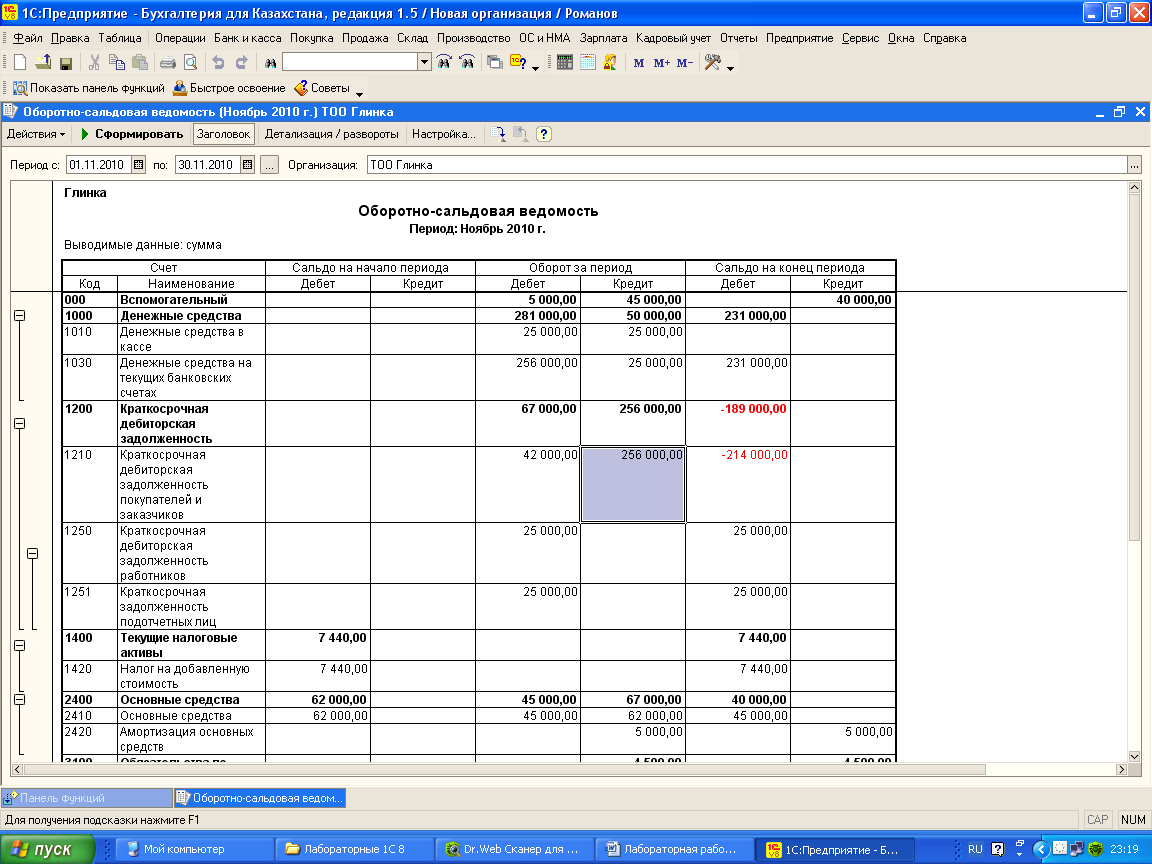Click the M memory button
Image resolution: width=1152 pixels, height=864 pixels.
[x=638, y=63]
